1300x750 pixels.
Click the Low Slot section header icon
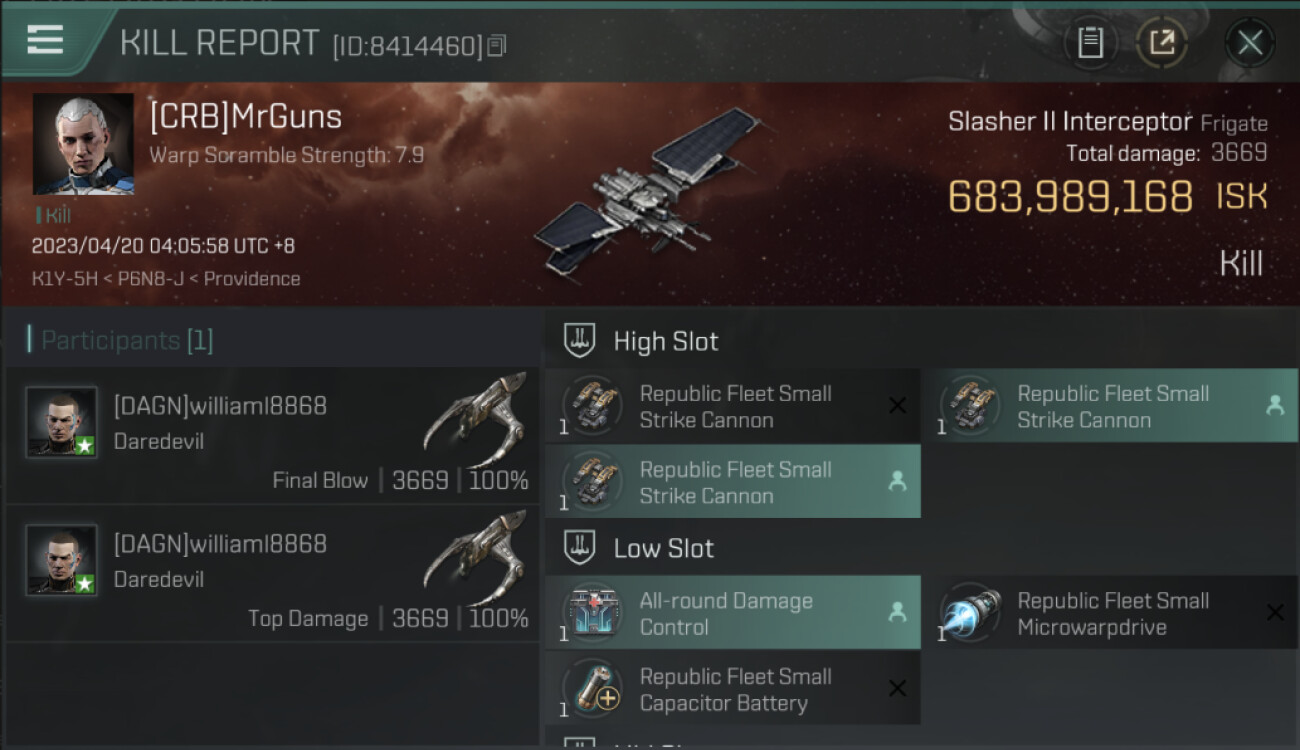(580, 548)
